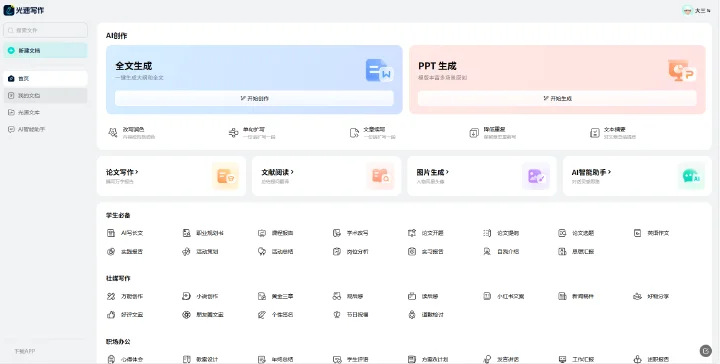Click the 心得体会 label
Image resolution: width=720 pixels, height=364 pixels.
[132, 359]
